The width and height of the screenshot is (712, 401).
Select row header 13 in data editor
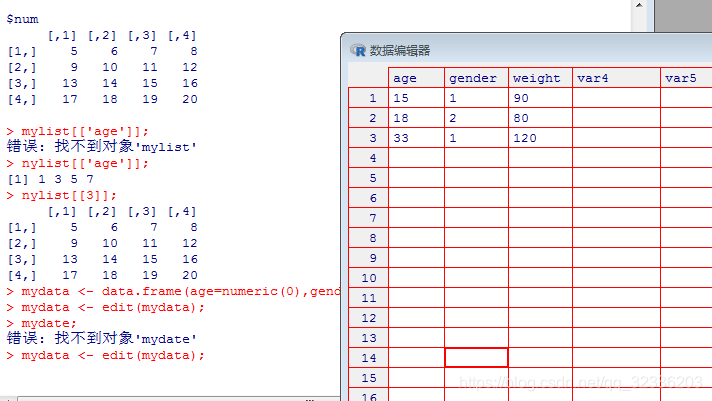tap(368, 338)
